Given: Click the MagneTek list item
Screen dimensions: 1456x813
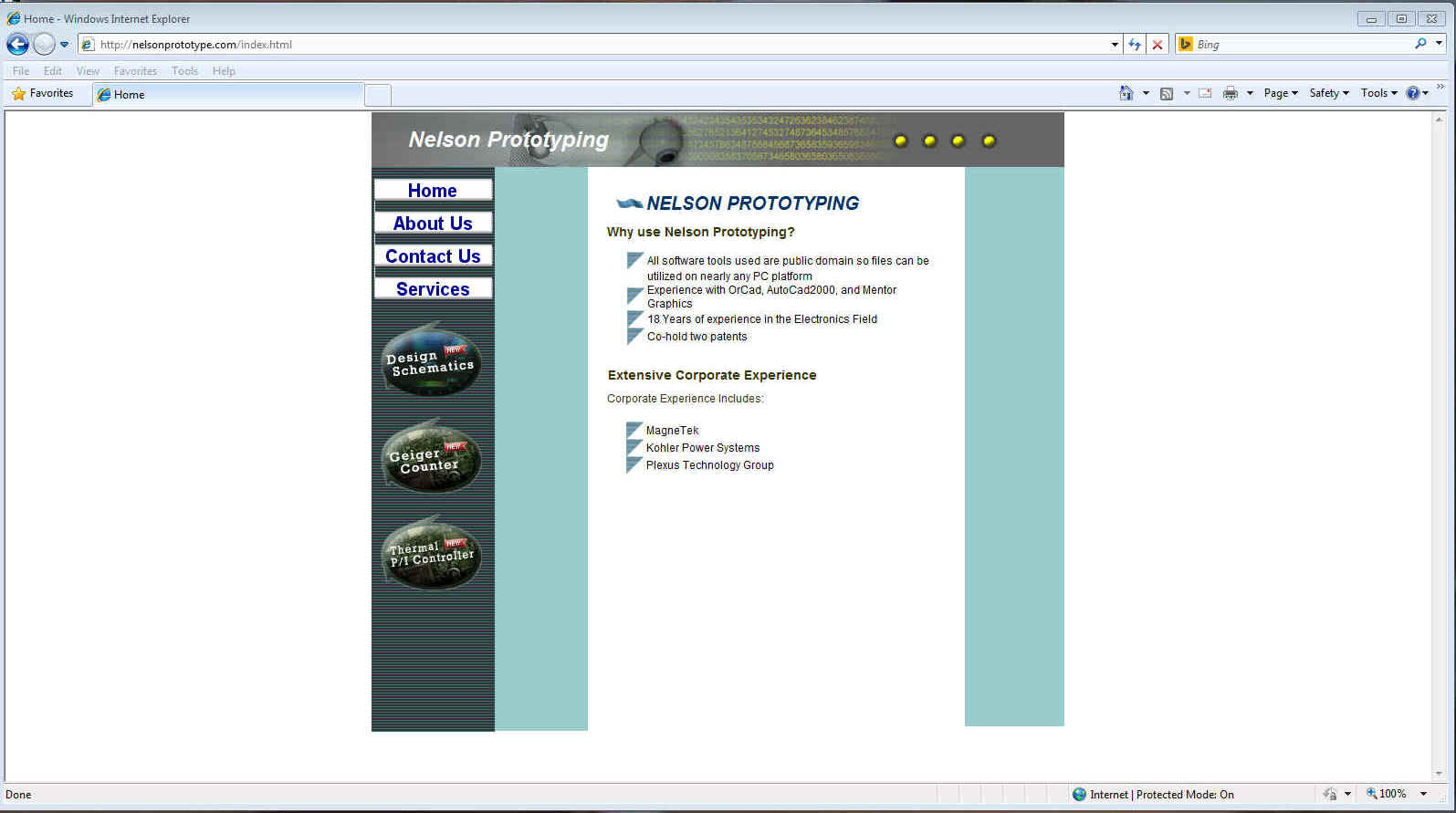Looking at the screenshot, I should [x=672, y=431].
